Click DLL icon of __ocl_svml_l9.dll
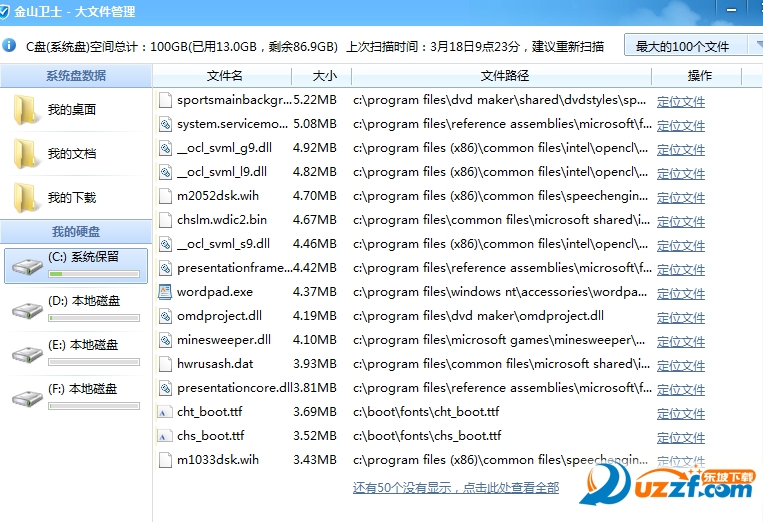 165,172
